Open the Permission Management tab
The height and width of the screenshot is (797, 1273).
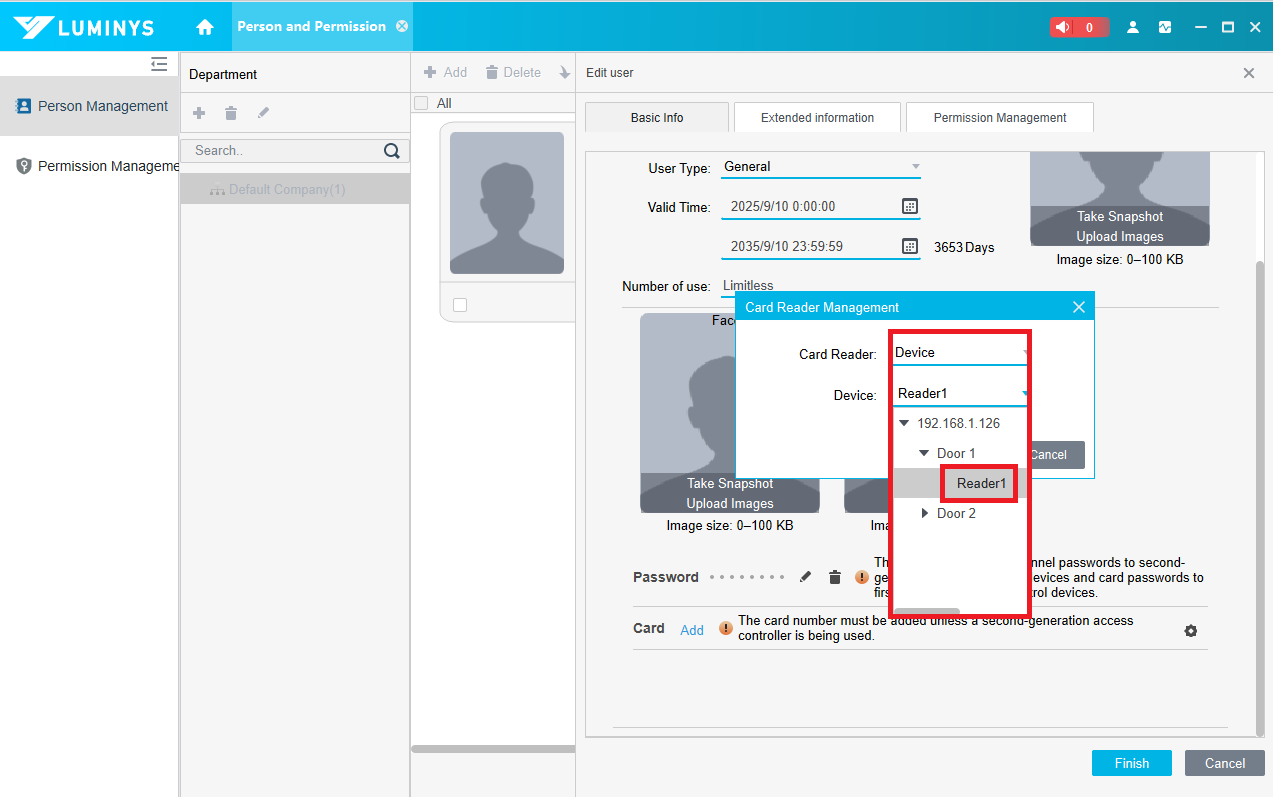point(999,117)
